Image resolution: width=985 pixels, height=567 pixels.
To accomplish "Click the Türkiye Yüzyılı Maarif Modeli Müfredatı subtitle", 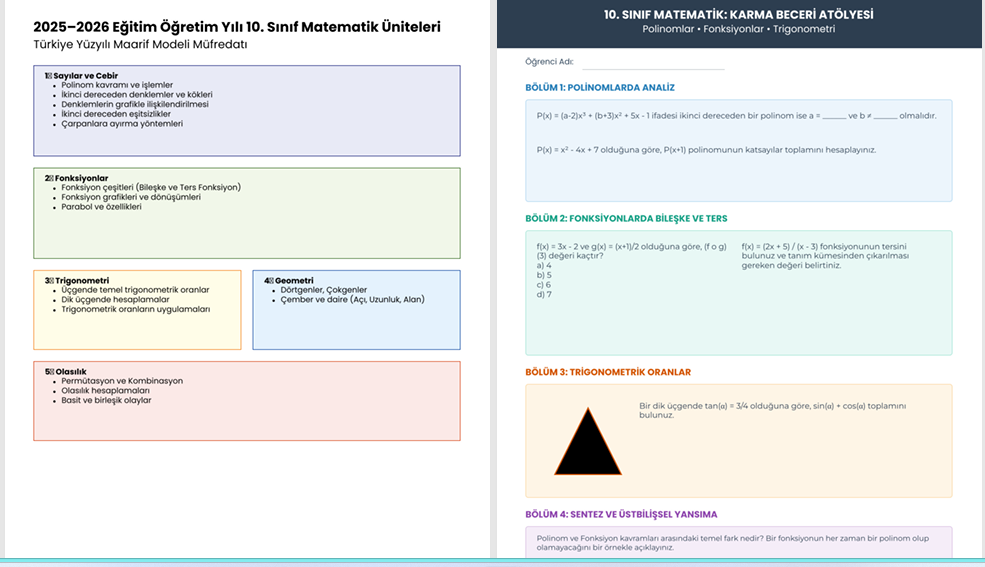I will pyautogui.click(x=140, y=45).
